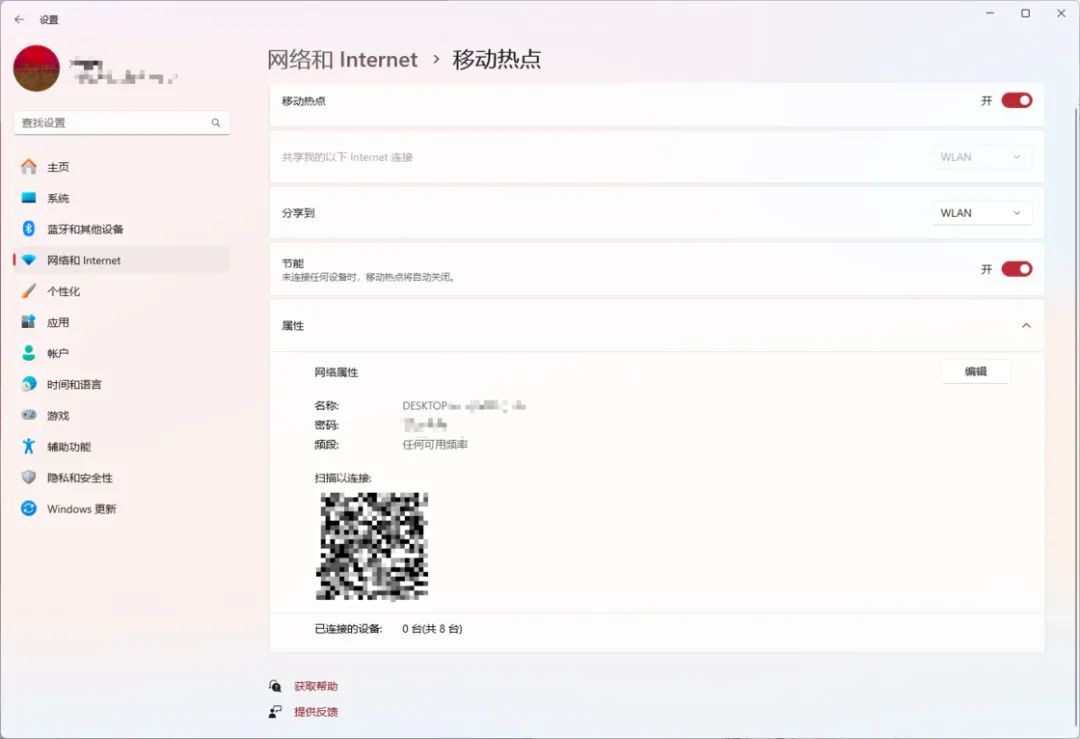
Task: Click the search magnifier icon
Action: (216, 123)
